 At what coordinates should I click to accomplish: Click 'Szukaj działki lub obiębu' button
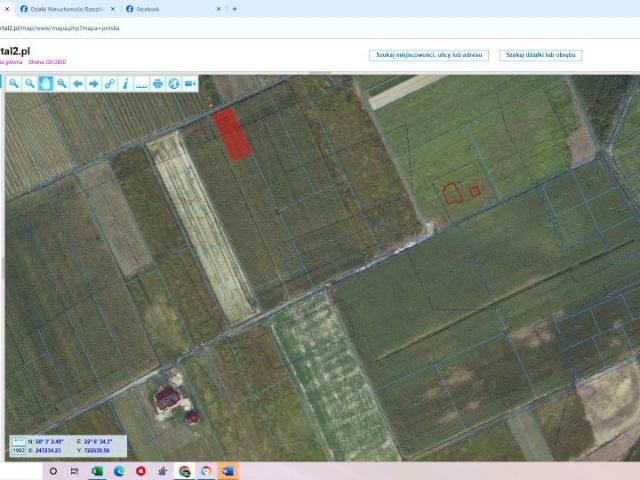click(540, 55)
